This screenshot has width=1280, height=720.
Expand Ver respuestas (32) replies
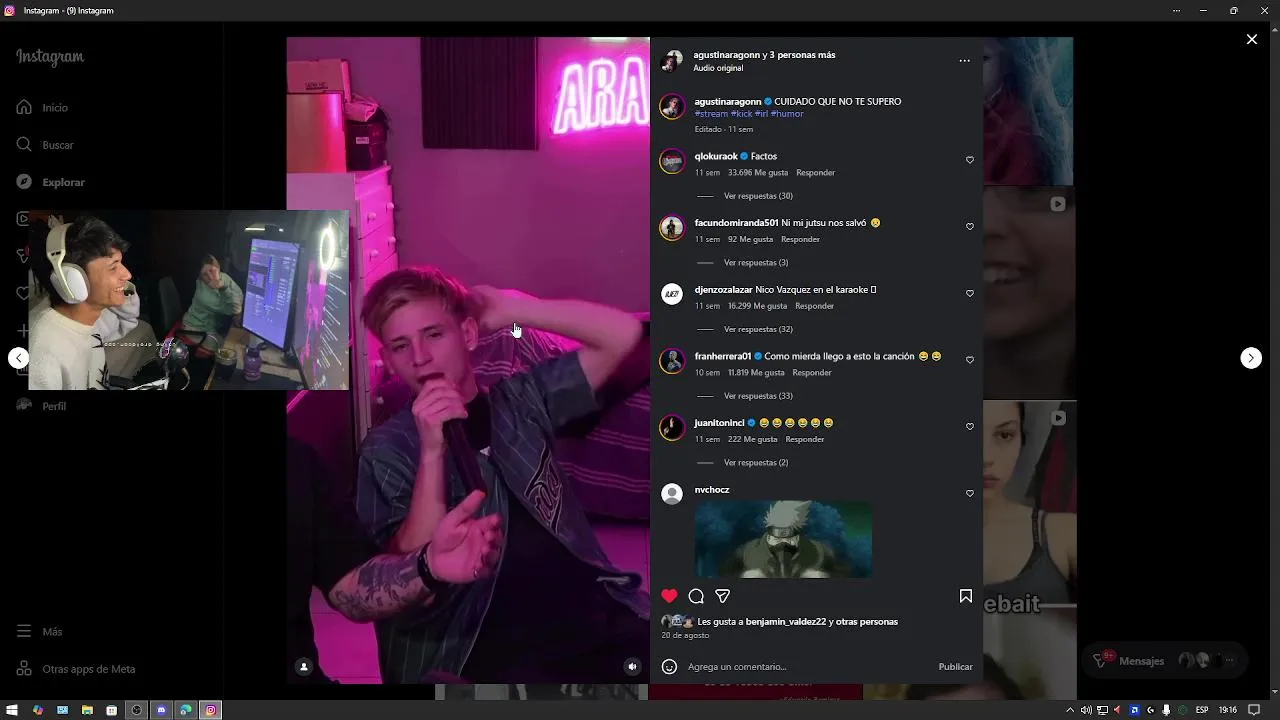tap(758, 329)
